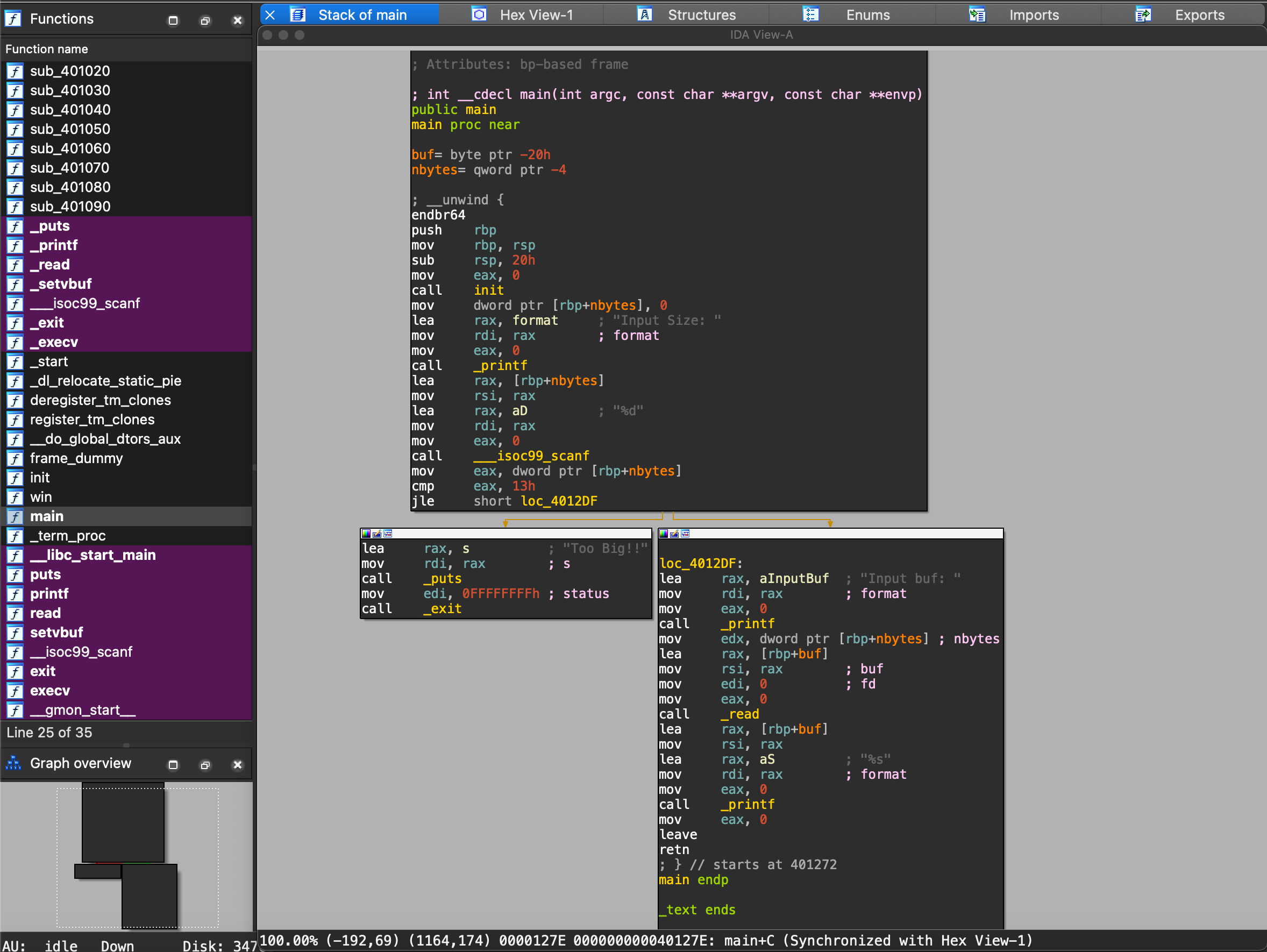This screenshot has width=1267, height=952.
Task: Click edit name icon on loc_4012DF block
Action: click(x=674, y=533)
